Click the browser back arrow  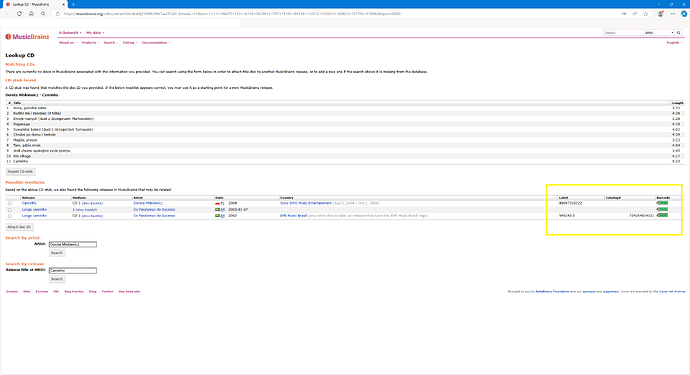click(x=7, y=14)
